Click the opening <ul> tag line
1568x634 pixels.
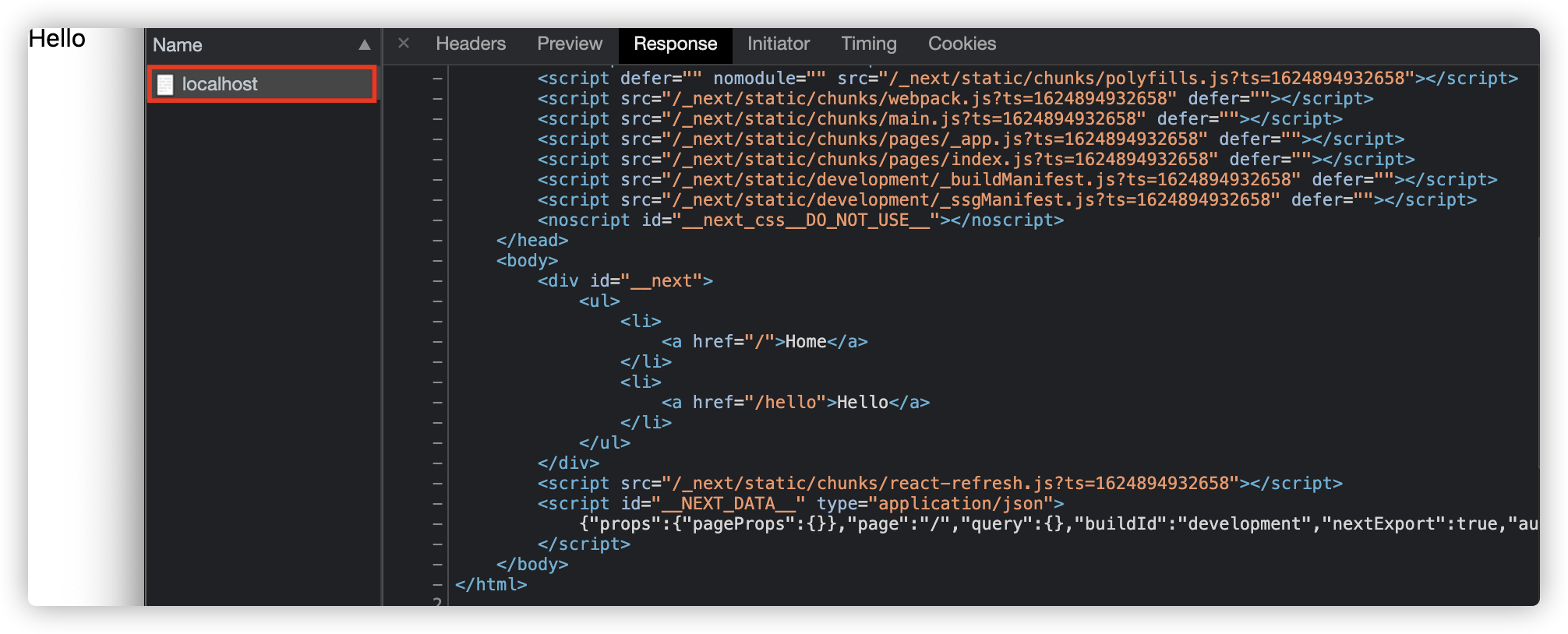coord(599,301)
